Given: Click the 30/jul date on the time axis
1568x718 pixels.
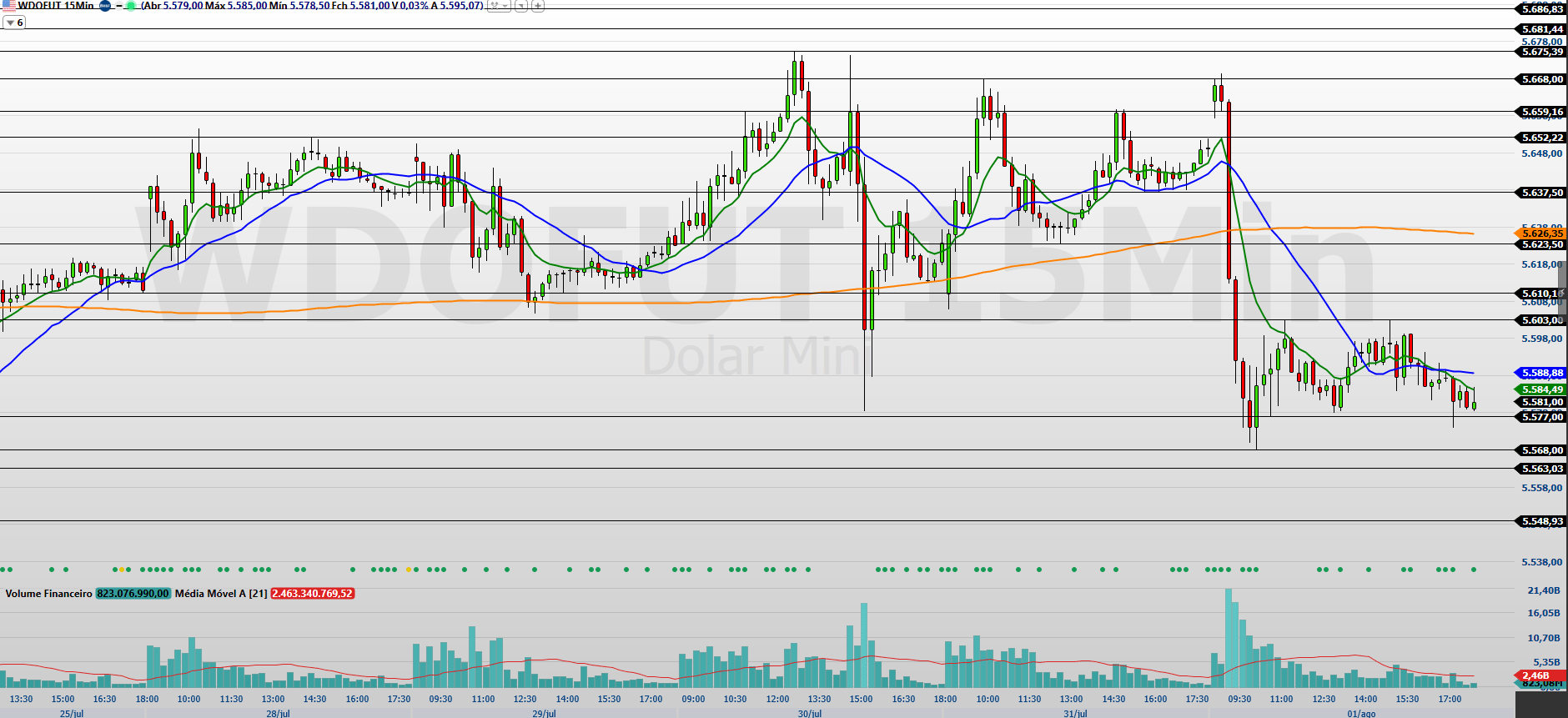Looking at the screenshot, I should [809, 713].
